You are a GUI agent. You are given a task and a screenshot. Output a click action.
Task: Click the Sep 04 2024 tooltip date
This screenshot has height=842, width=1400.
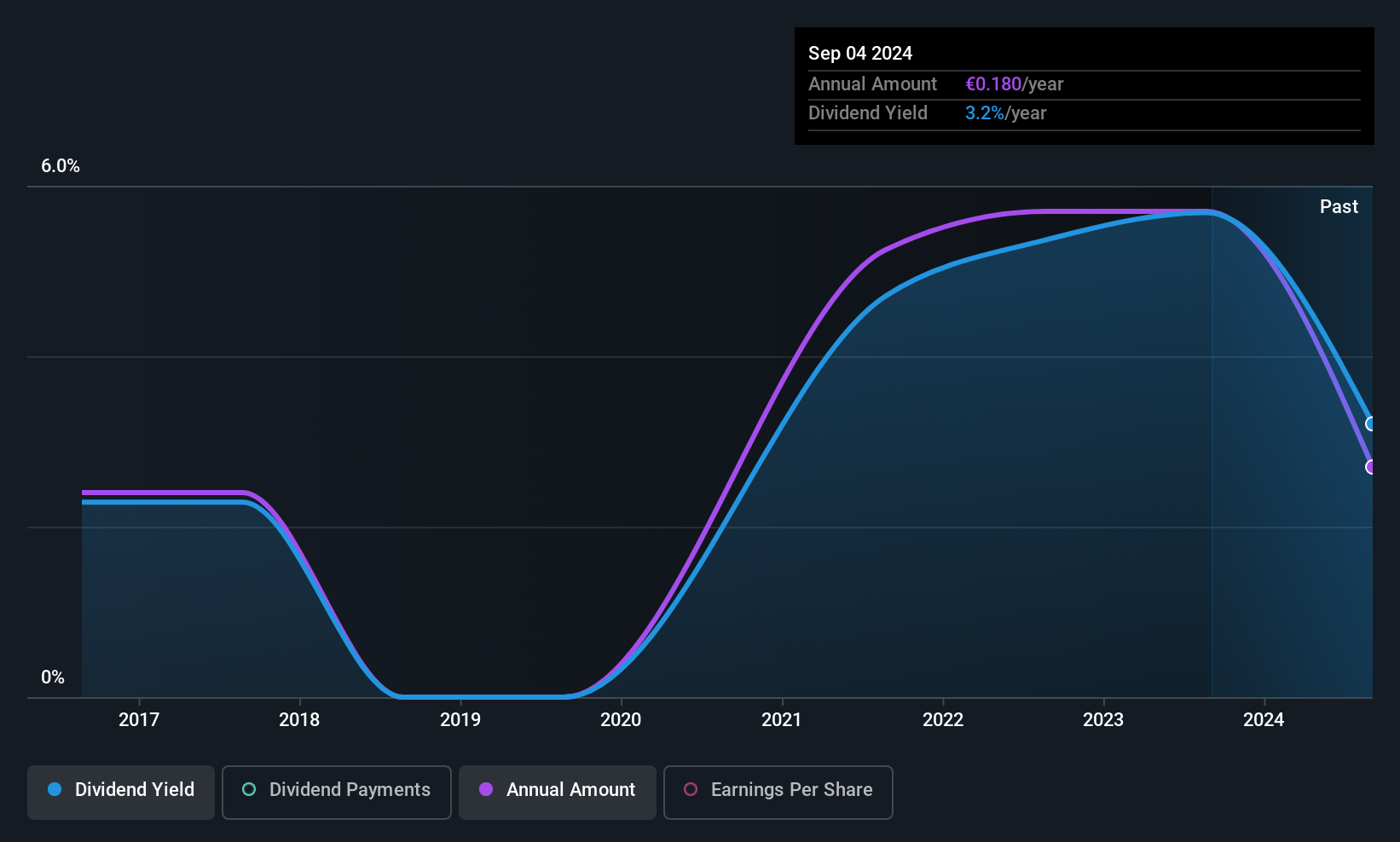(x=860, y=53)
